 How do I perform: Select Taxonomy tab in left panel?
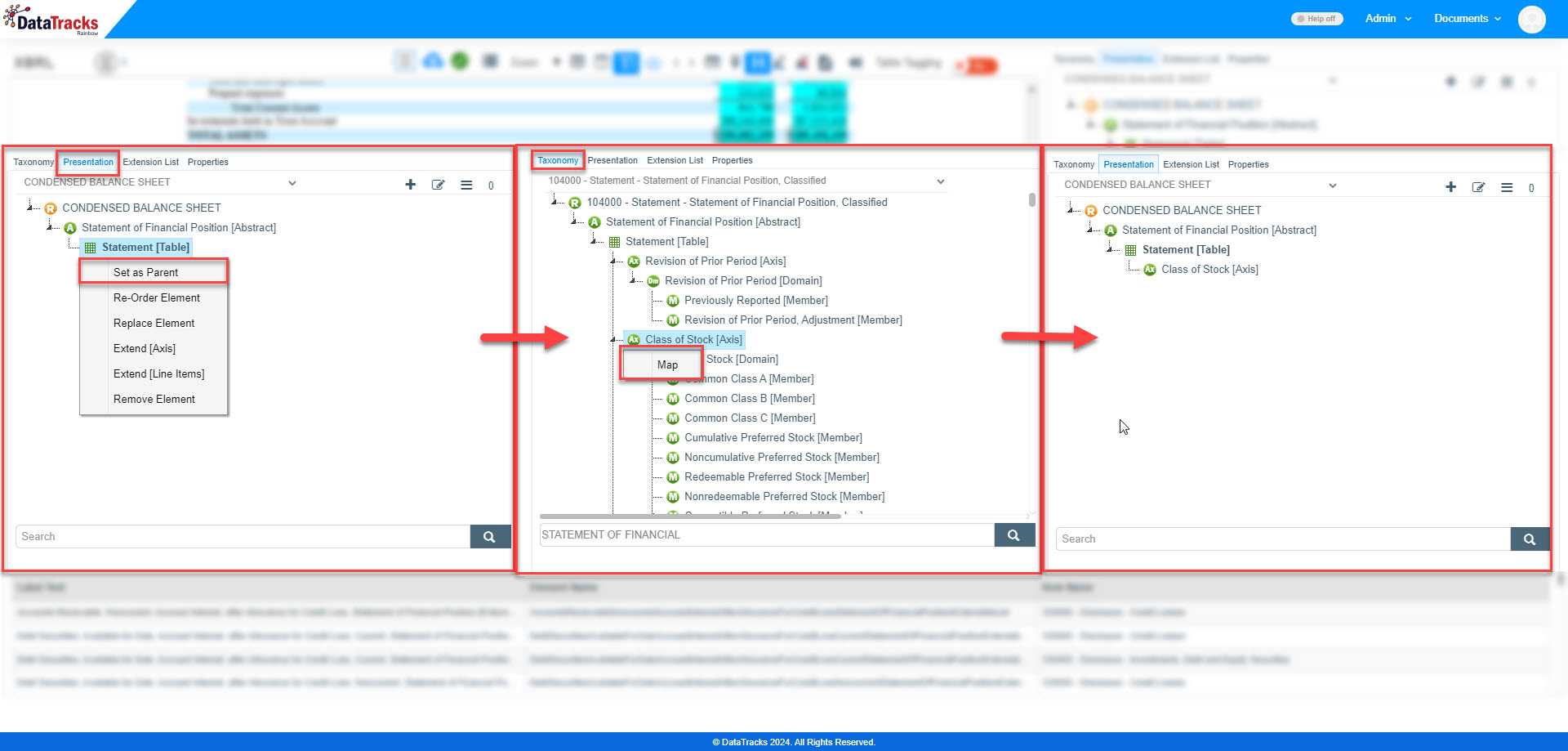[33, 162]
